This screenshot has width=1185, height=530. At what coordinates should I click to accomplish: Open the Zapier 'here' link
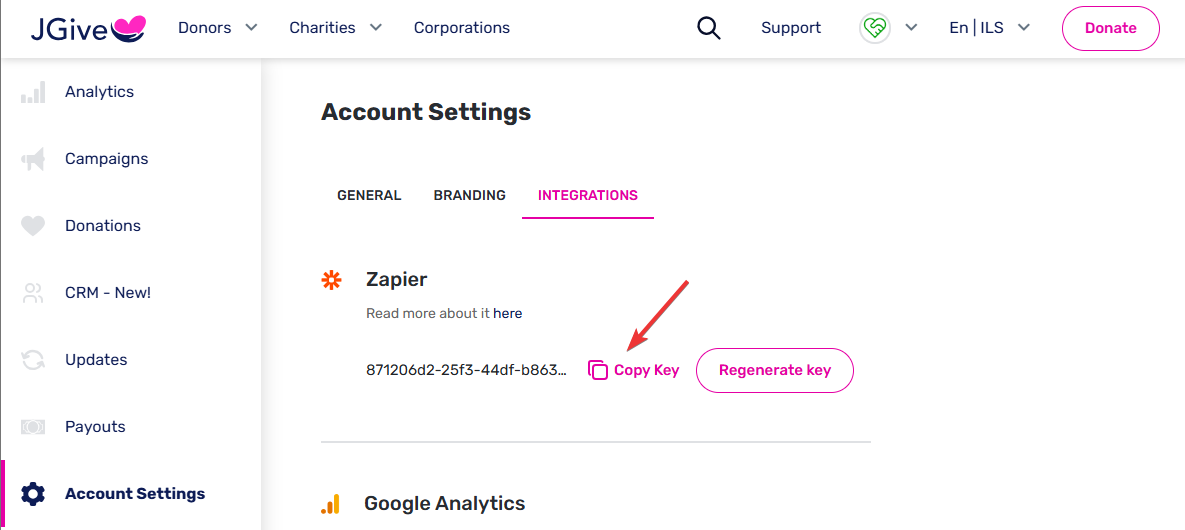click(x=507, y=313)
